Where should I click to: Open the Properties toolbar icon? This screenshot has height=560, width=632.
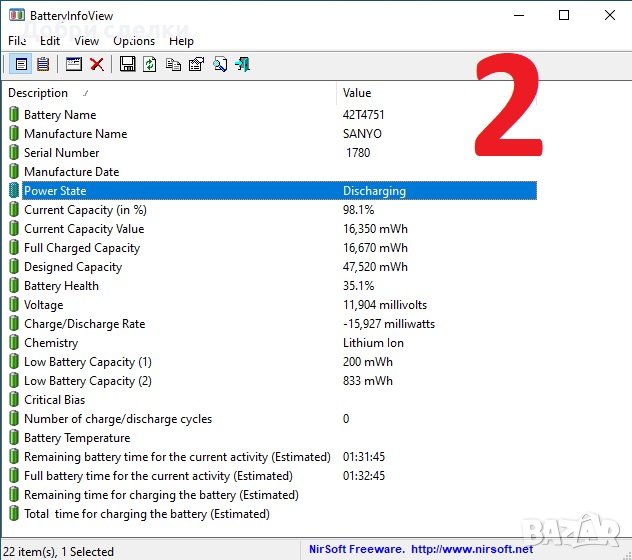[196, 65]
